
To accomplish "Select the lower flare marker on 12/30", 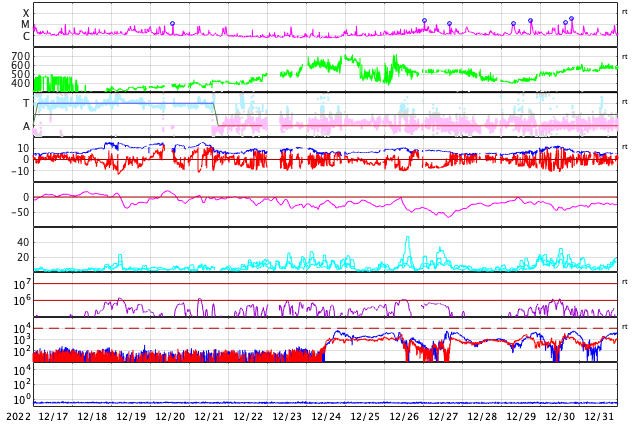I will tap(565, 23).
